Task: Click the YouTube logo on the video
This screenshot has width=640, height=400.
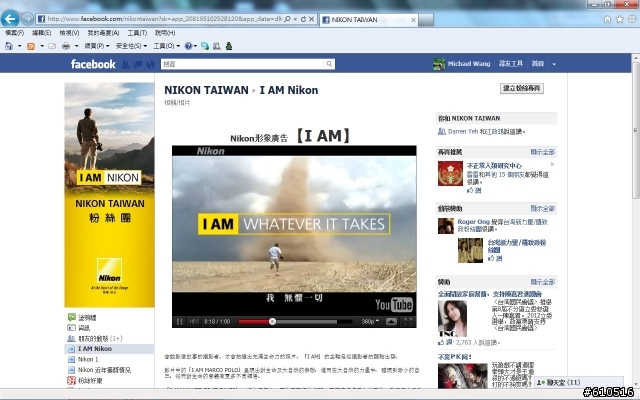Action: click(x=394, y=304)
